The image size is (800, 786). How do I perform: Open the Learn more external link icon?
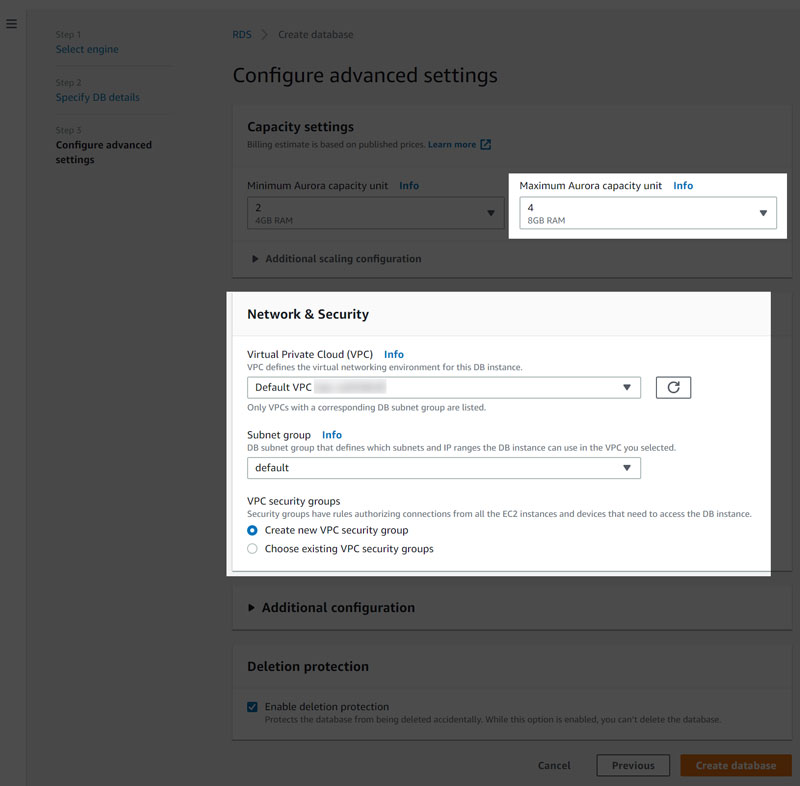tap(486, 145)
